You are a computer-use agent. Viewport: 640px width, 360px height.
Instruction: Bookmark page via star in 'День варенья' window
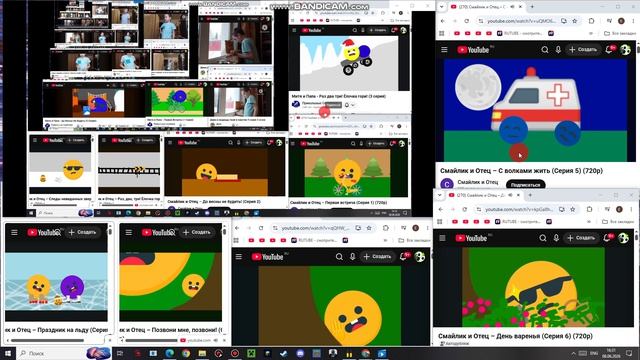(573, 209)
